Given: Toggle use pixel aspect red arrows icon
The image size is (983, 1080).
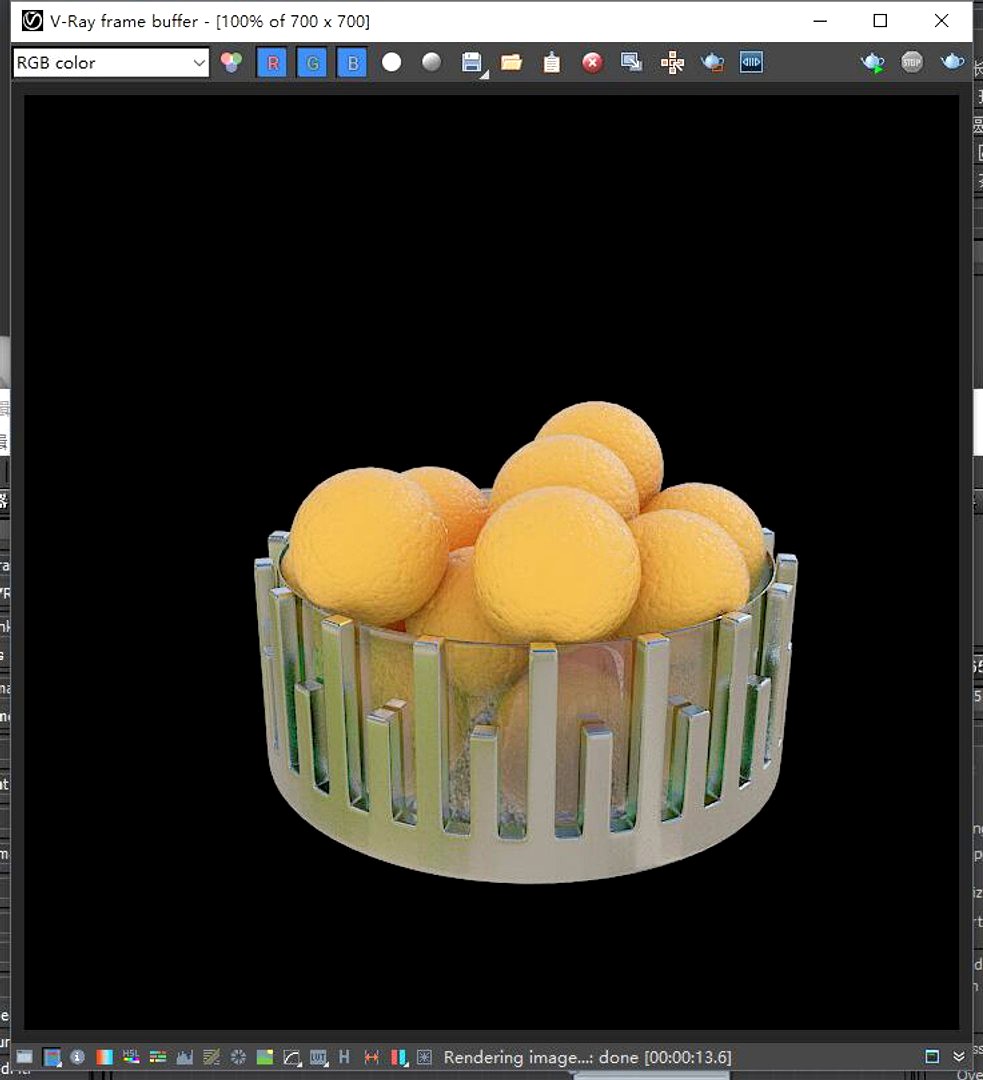Looking at the screenshot, I should [371, 1057].
